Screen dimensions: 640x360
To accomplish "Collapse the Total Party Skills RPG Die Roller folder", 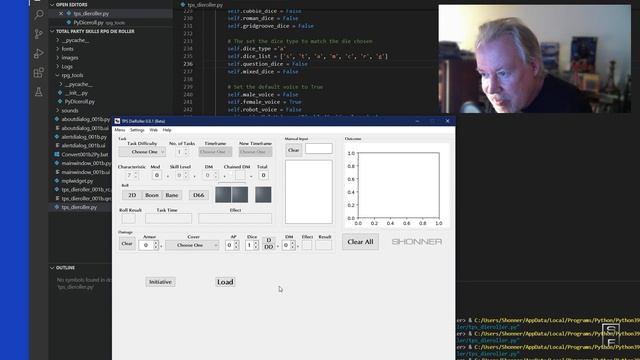I will (52, 31).
